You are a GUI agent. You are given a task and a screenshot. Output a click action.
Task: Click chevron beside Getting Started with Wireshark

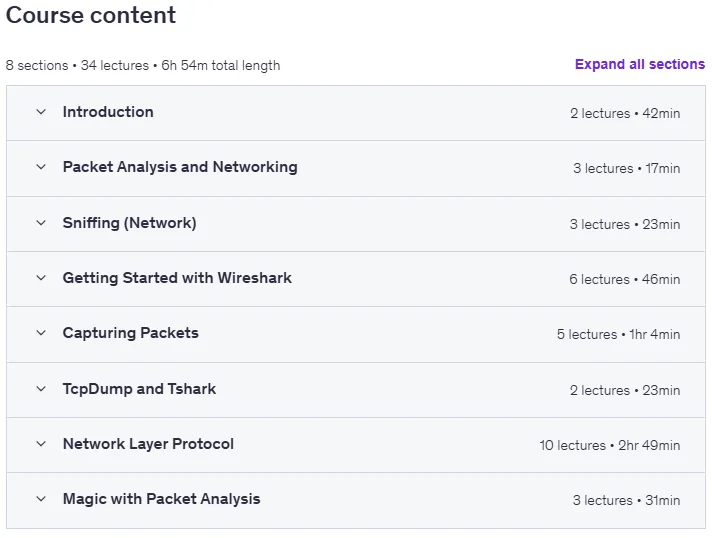(41, 278)
